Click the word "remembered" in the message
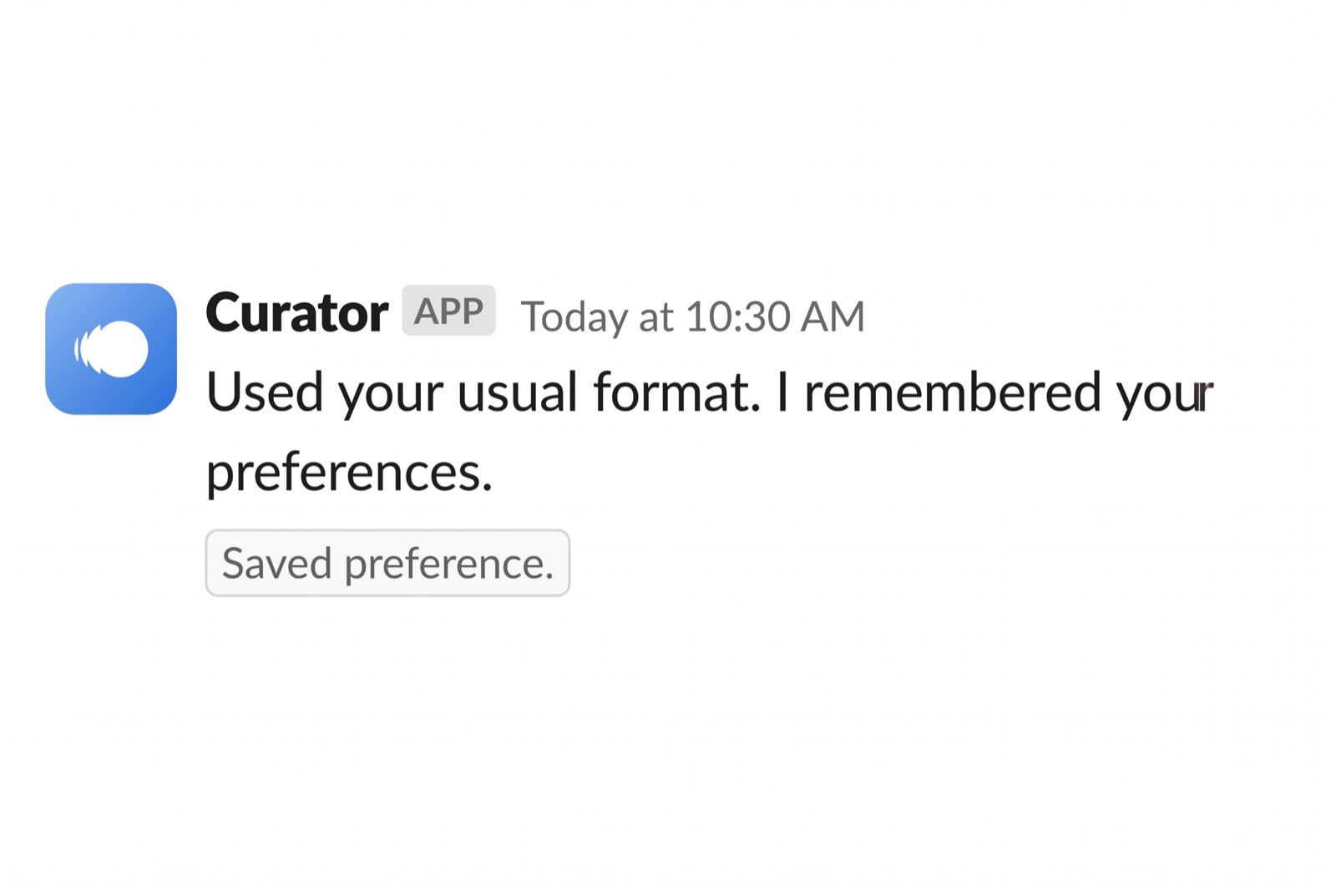Viewport: 1336px width, 896px height. (953, 392)
